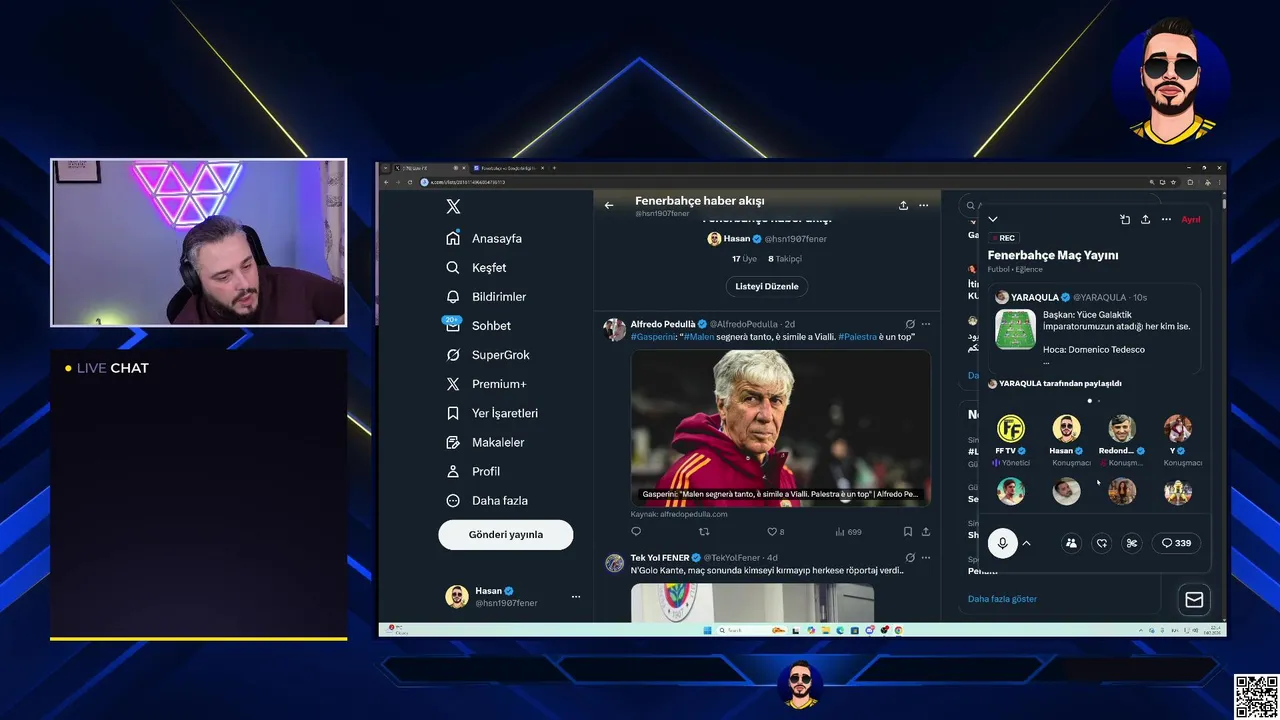Open Space more options dots
Screen dimensions: 1280x720
[1166, 219]
